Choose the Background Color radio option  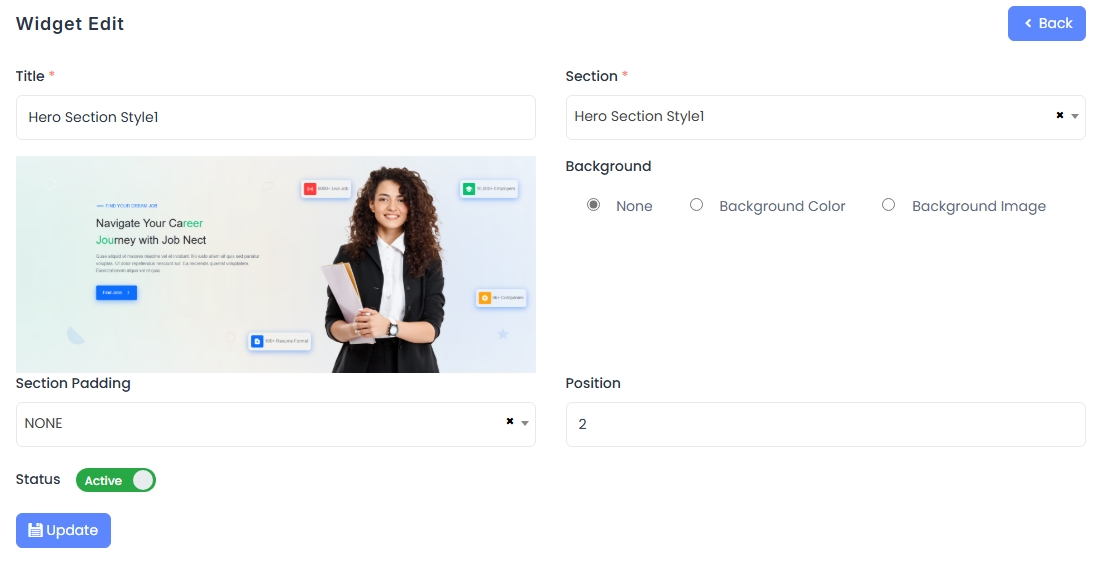point(696,204)
